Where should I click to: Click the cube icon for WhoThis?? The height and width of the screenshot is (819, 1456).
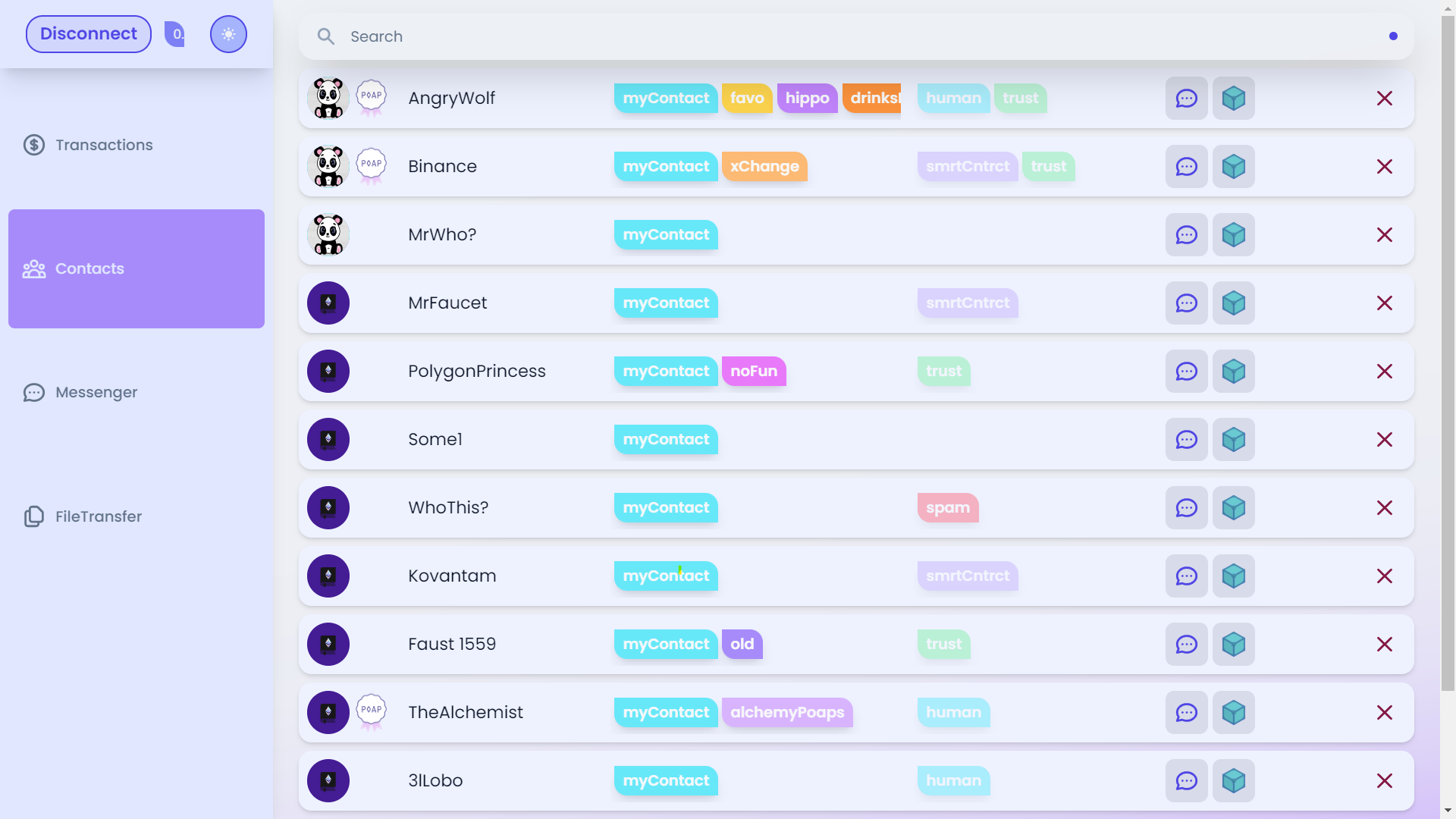tap(1233, 508)
